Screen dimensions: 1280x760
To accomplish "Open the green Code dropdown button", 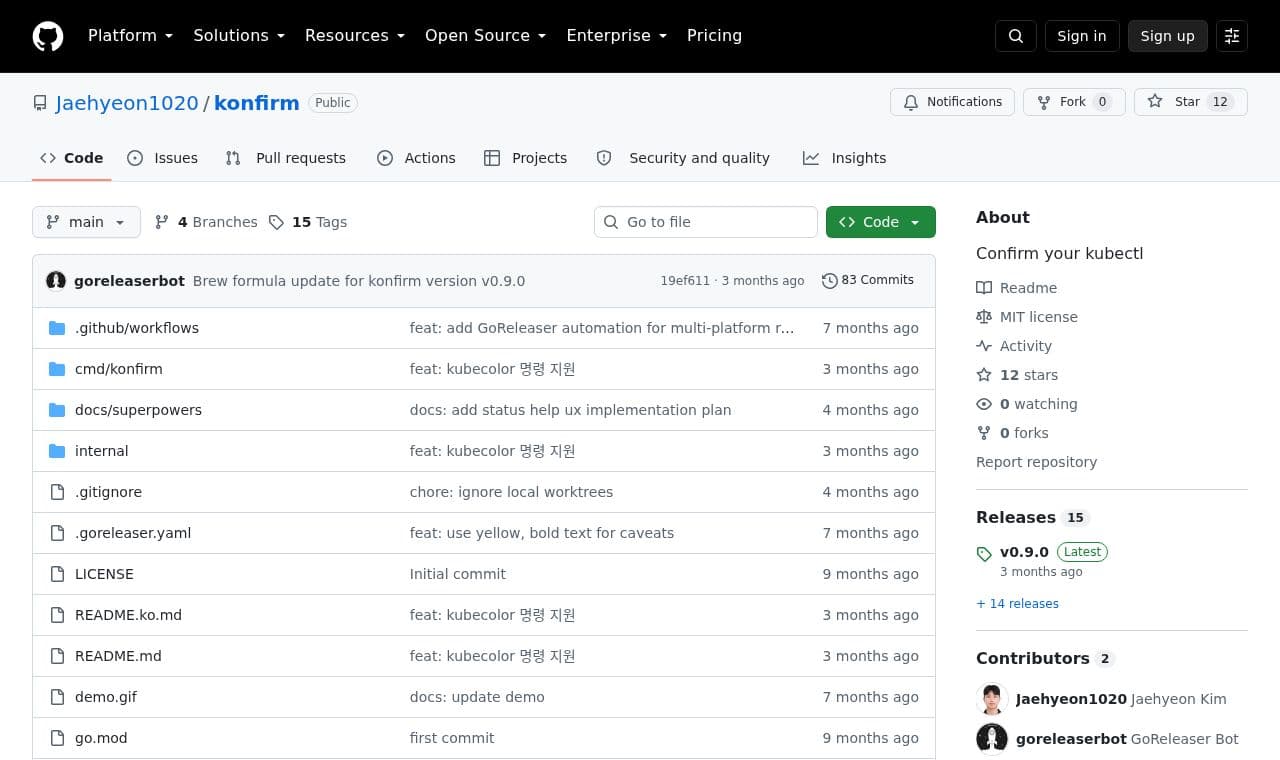I will 881,222.
